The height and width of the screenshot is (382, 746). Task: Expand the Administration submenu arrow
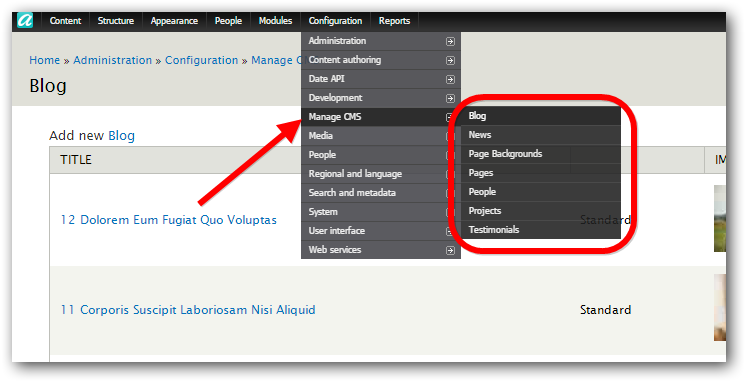point(450,41)
